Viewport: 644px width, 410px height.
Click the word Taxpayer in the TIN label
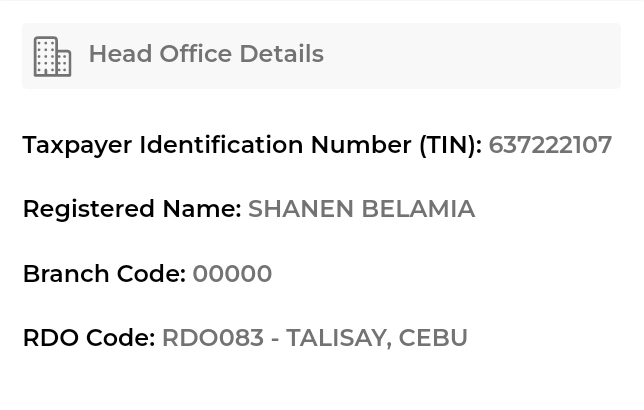77,145
